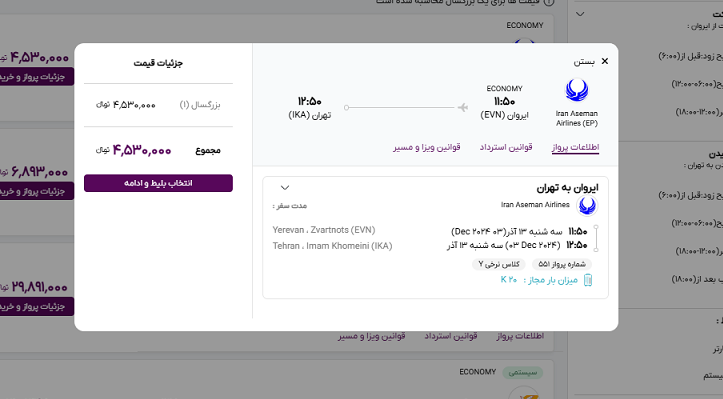Open background قوانین استرداد tab below popup
Image resolution: width=723 pixels, height=399 pixels.
tap(450, 336)
